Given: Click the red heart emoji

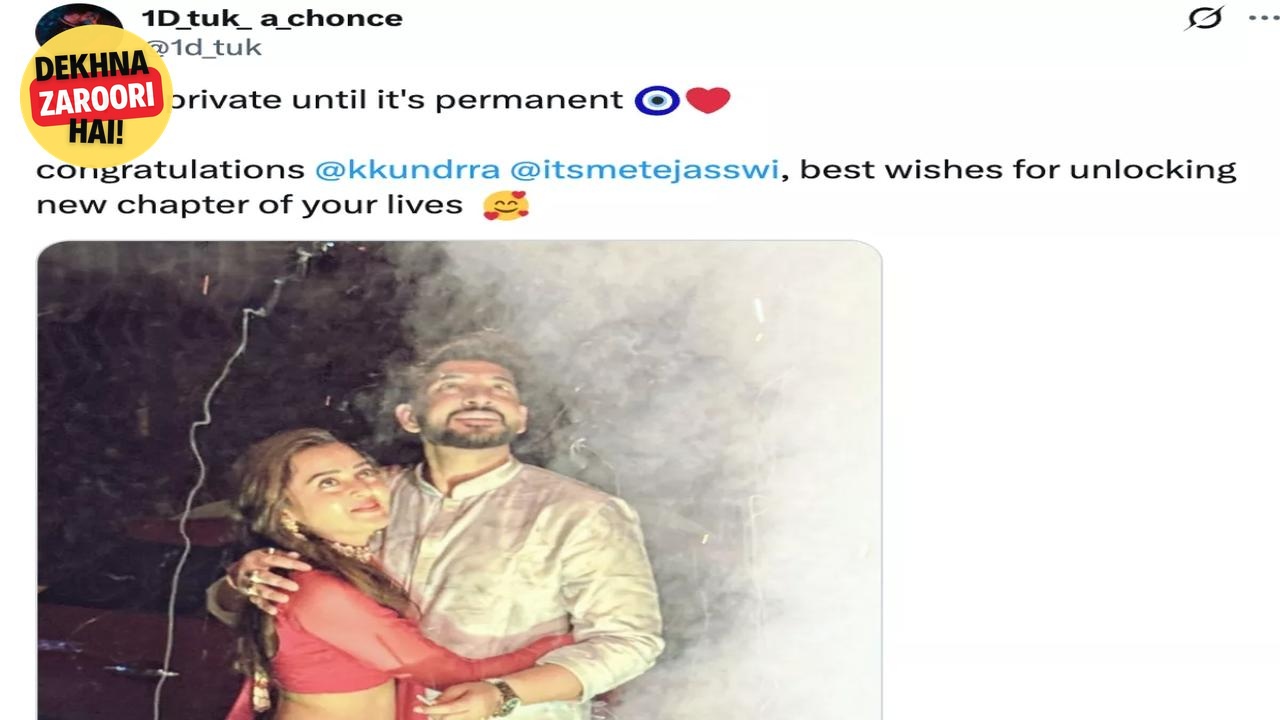Looking at the screenshot, I should click(708, 100).
